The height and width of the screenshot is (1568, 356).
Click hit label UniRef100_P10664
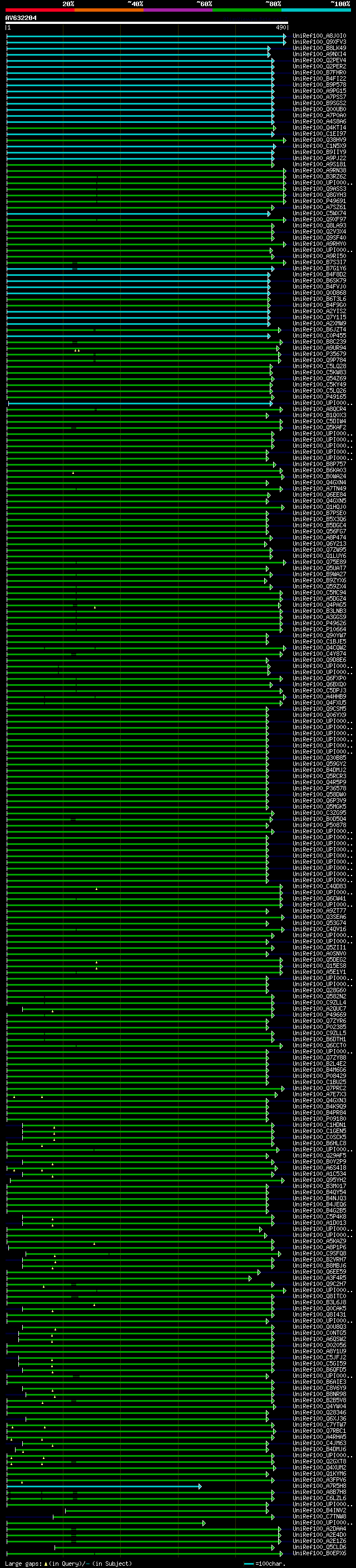(x=319, y=630)
